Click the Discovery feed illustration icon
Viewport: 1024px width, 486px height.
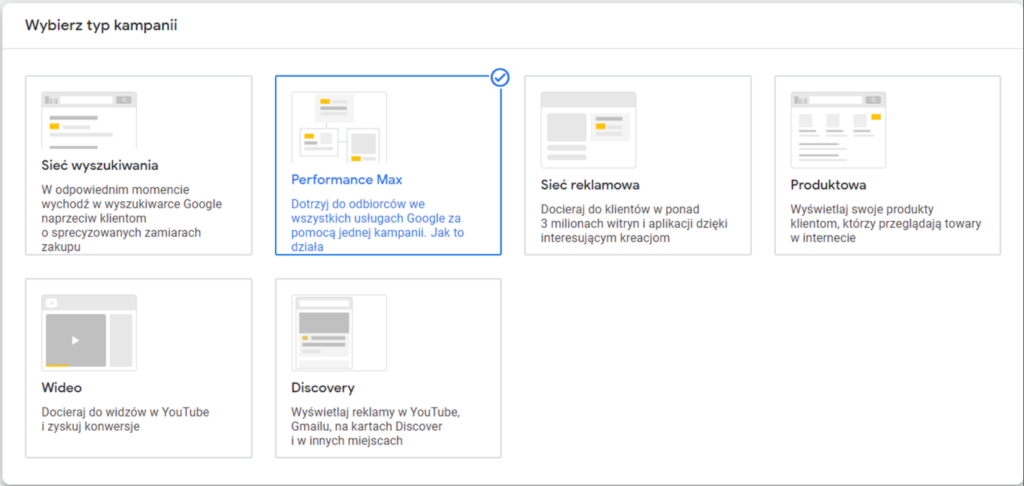(338, 331)
